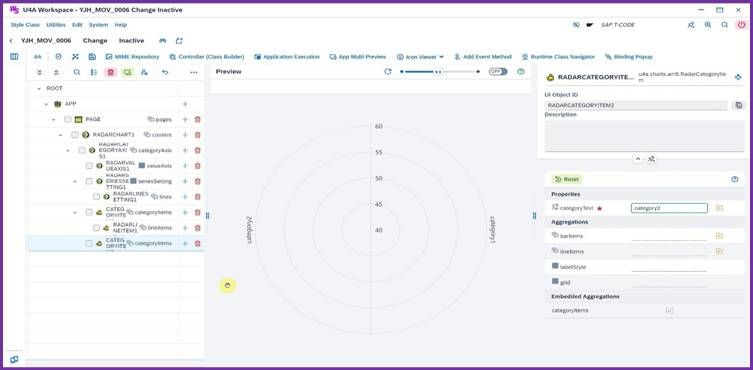Image resolution: width=753 pixels, height=370 pixels.
Task: Open the Icon Viewer dropdown
Action: pos(420,57)
